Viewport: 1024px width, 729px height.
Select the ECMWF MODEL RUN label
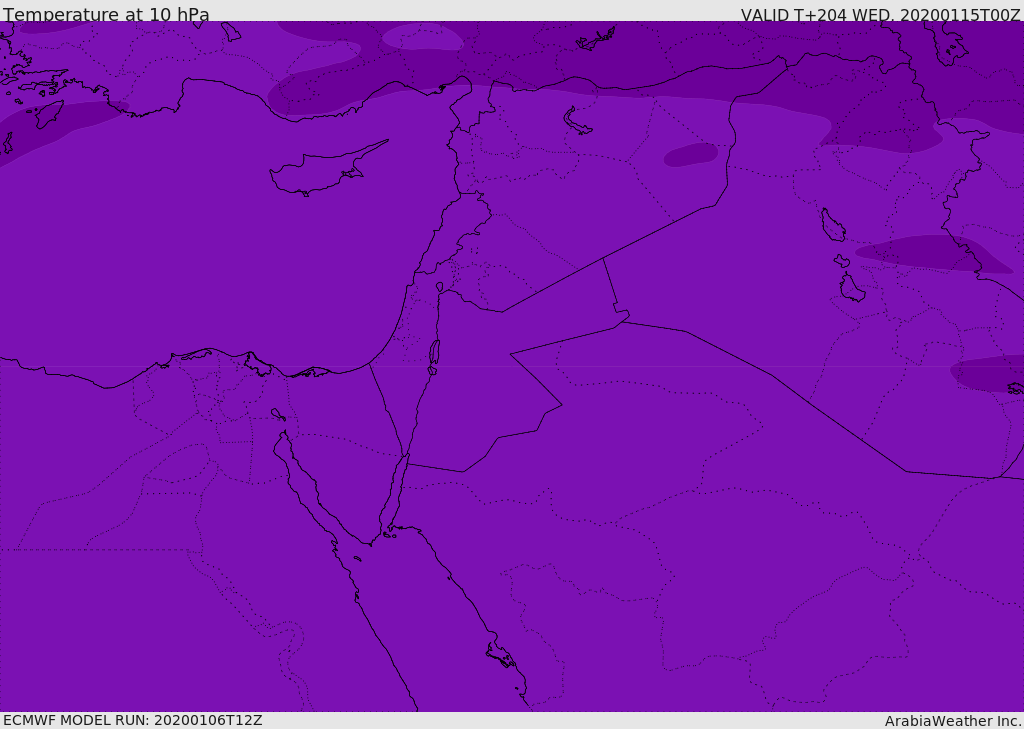(133, 721)
